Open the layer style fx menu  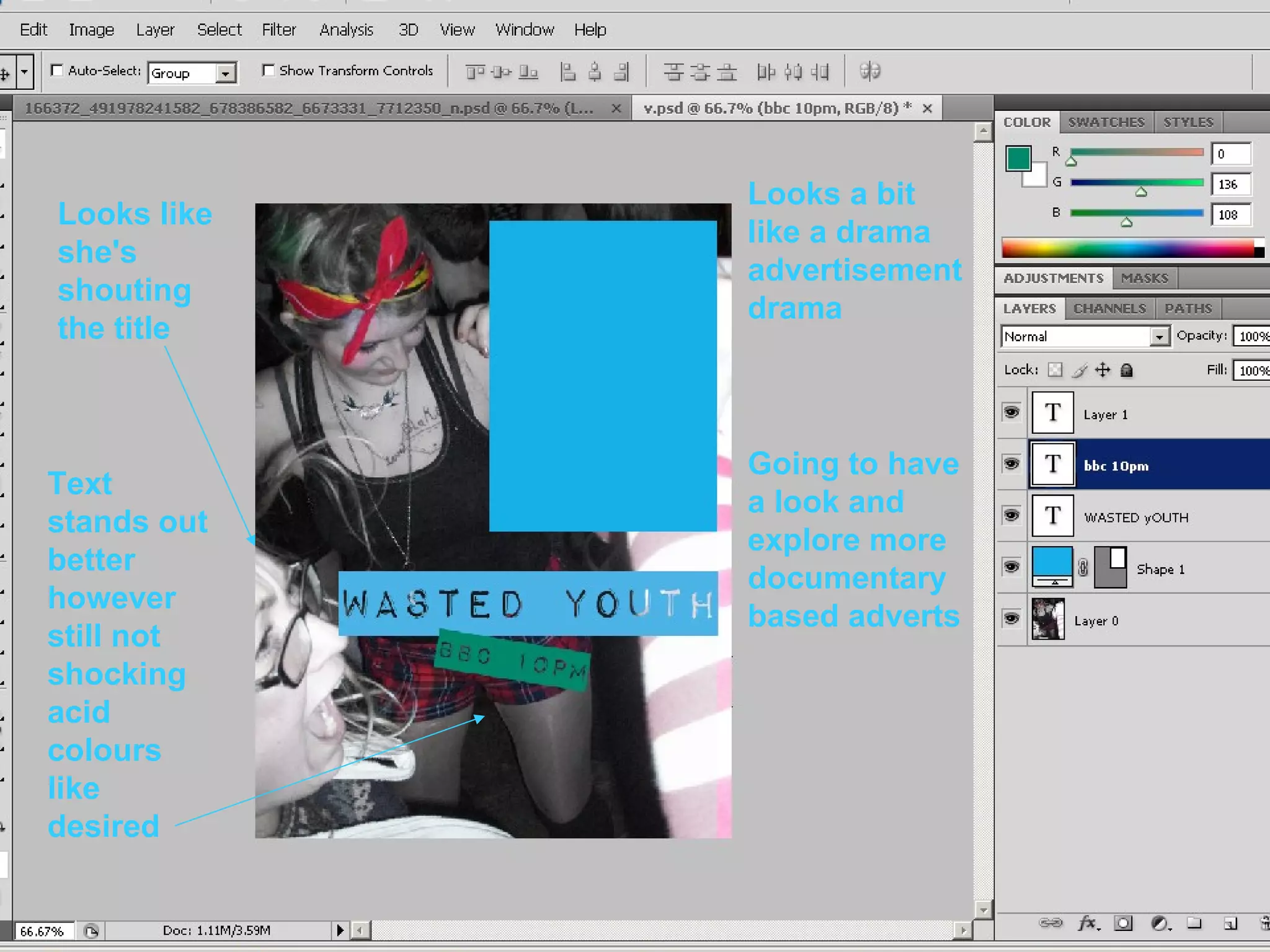click(1087, 923)
